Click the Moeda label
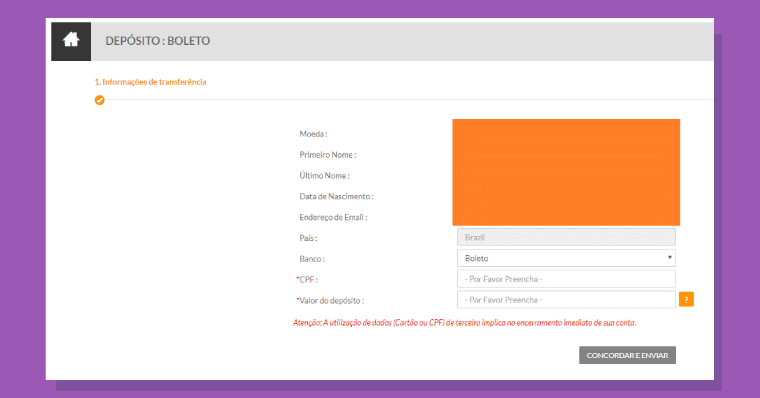Screen dimensions: 760x398 point(313,134)
